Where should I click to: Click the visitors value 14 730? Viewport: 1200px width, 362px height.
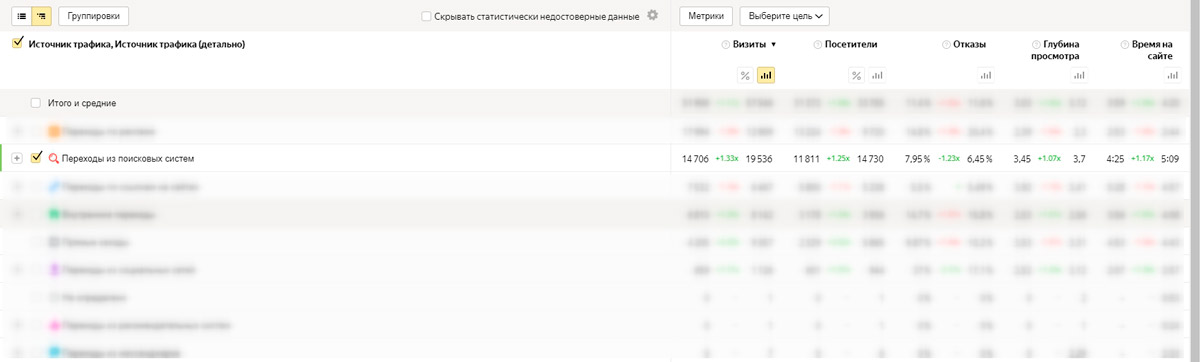click(871, 158)
